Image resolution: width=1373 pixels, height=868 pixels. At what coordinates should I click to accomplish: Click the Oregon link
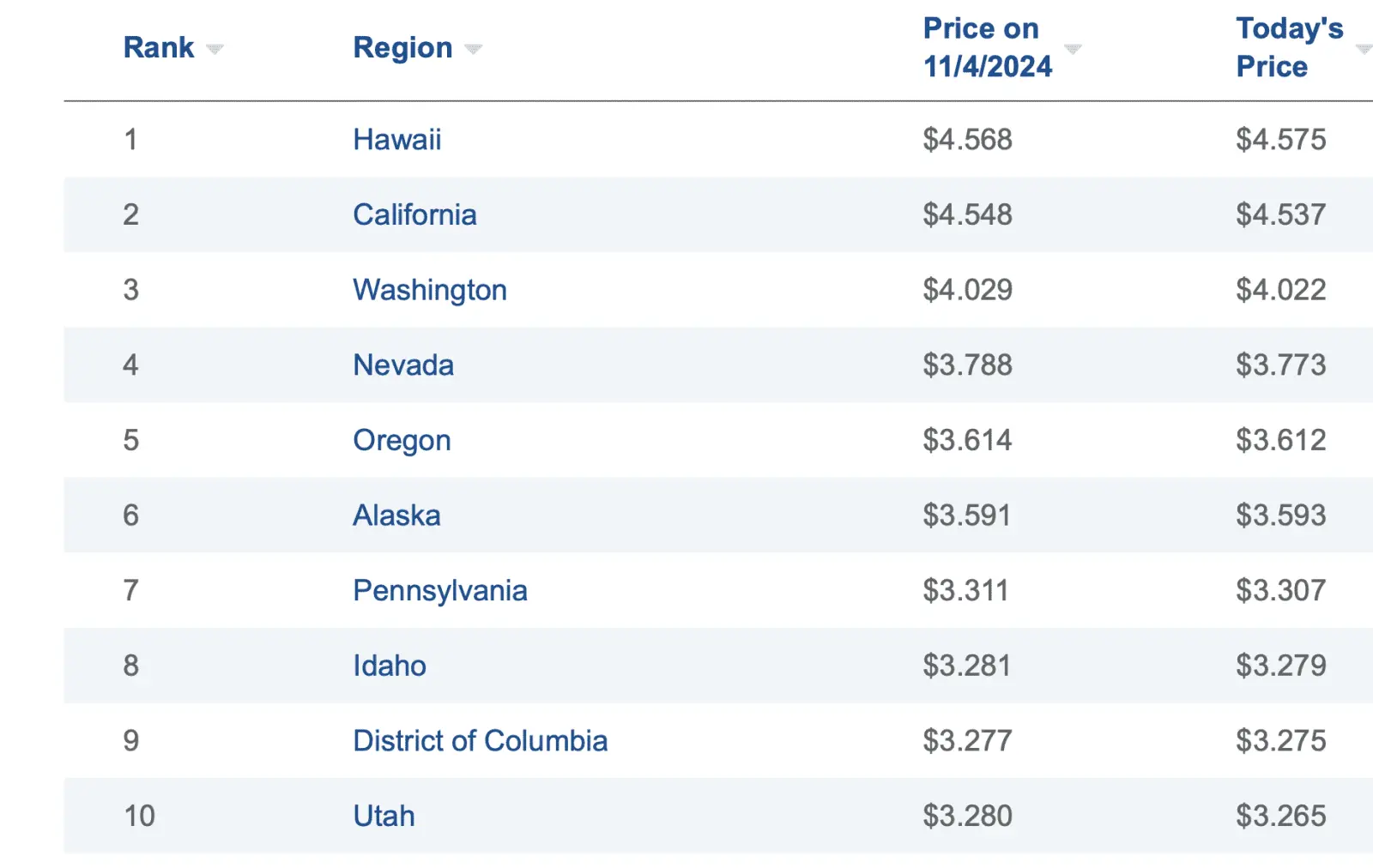click(402, 441)
